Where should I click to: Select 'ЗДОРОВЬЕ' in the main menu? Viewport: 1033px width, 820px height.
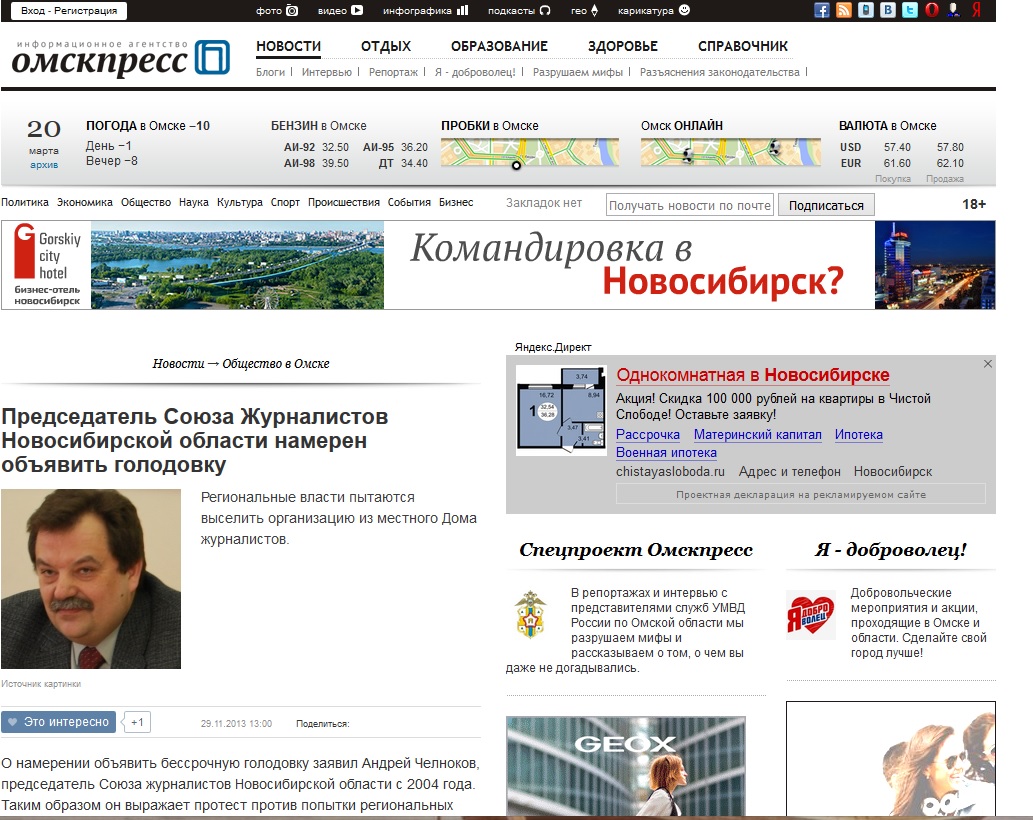[622, 46]
